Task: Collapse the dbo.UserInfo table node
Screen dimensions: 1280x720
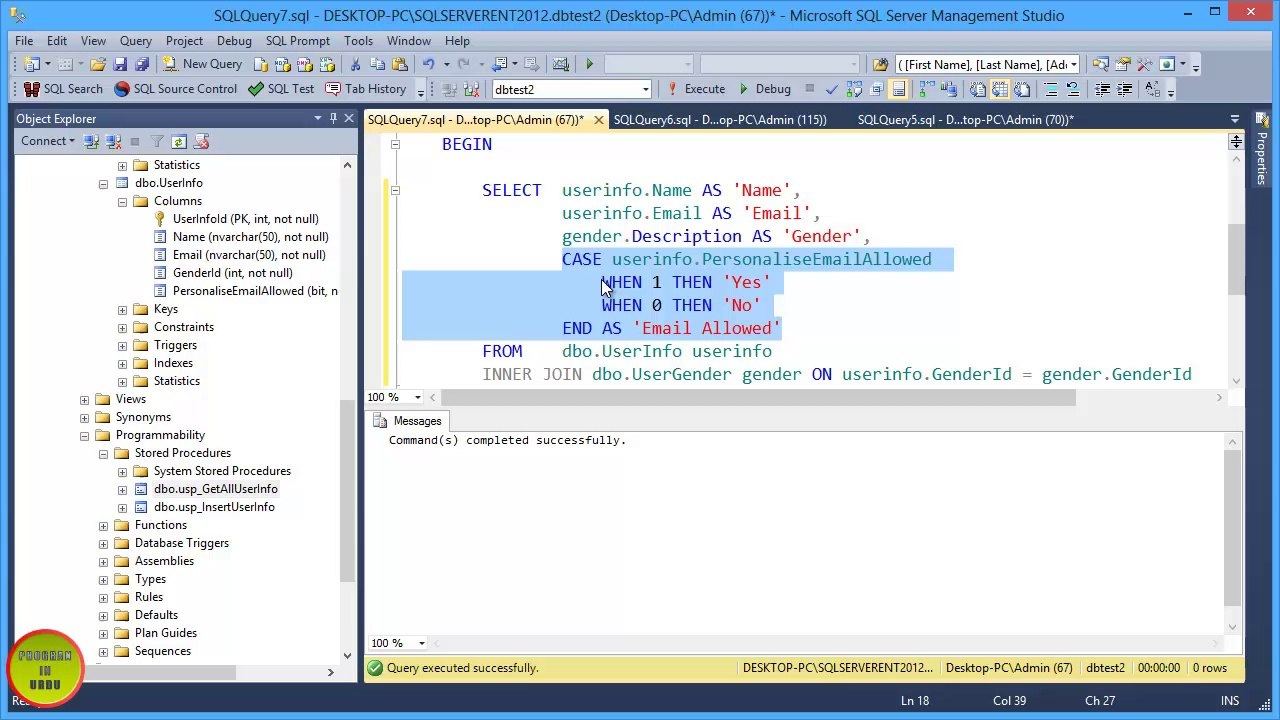Action: click(x=103, y=183)
